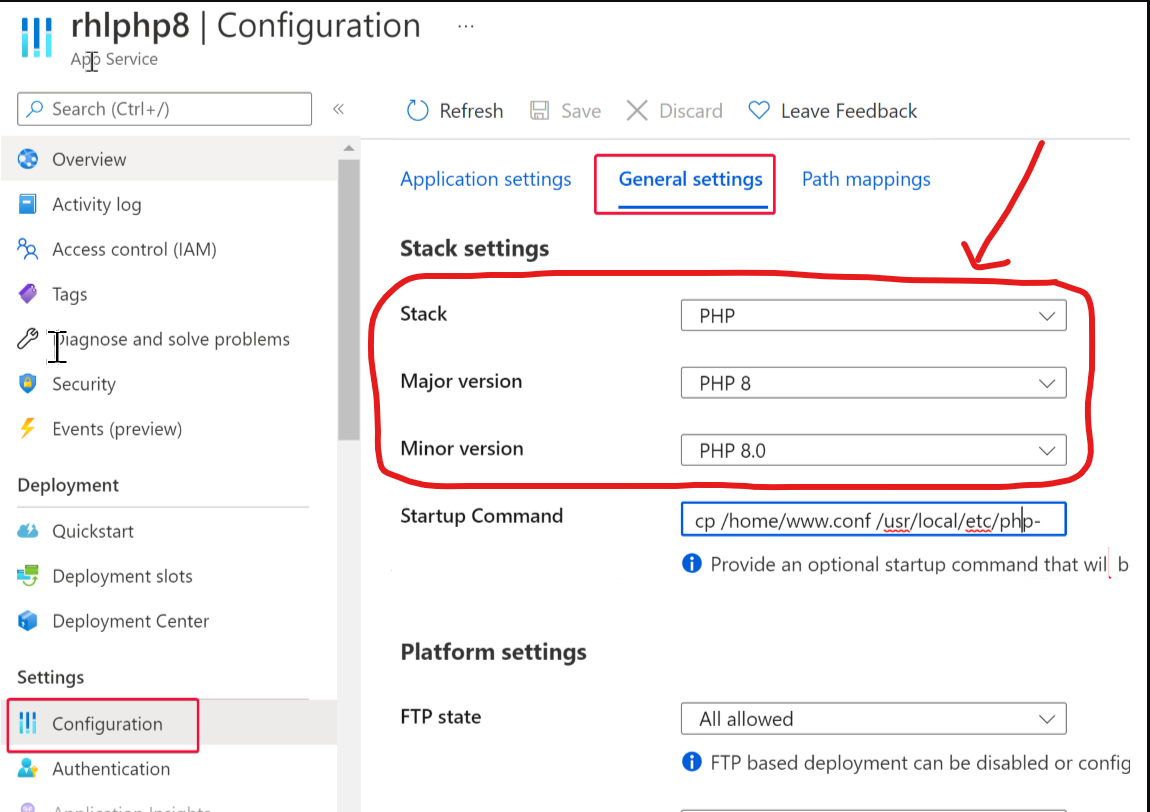Click the Authentication person icon
Screen dimensions: 1150x812
pos(28,769)
